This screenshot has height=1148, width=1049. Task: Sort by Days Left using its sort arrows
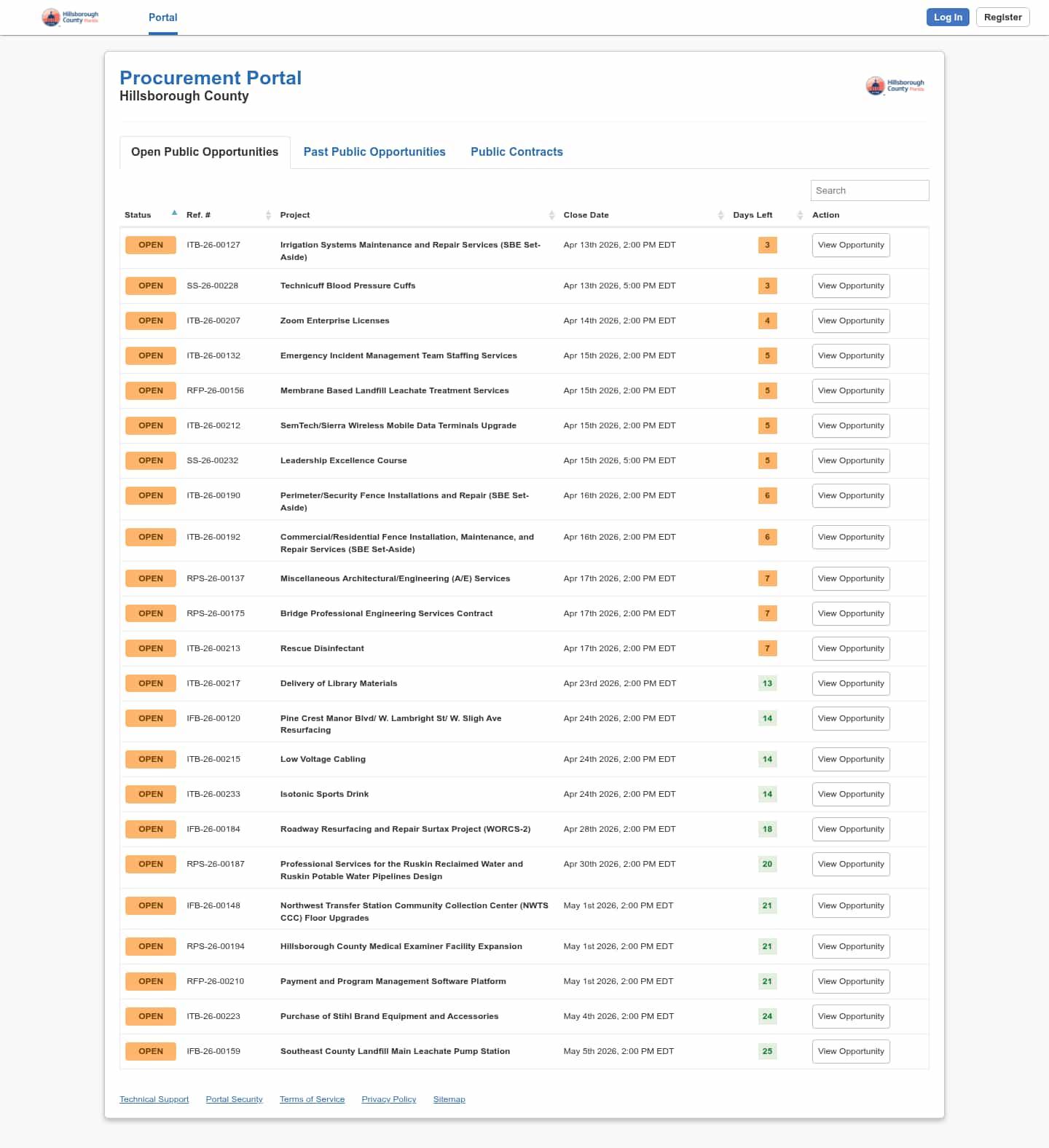click(x=799, y=215)
